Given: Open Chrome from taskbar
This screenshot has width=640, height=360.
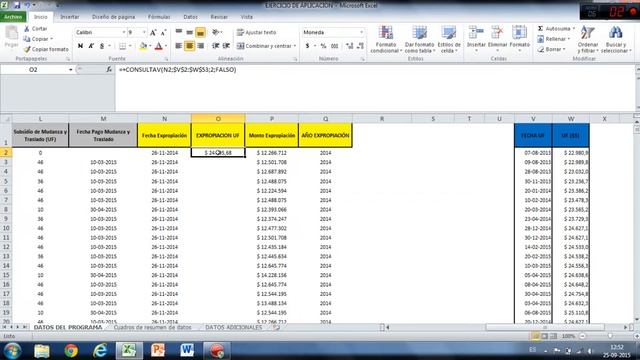Looking at the screenshot, I should 71,351.
